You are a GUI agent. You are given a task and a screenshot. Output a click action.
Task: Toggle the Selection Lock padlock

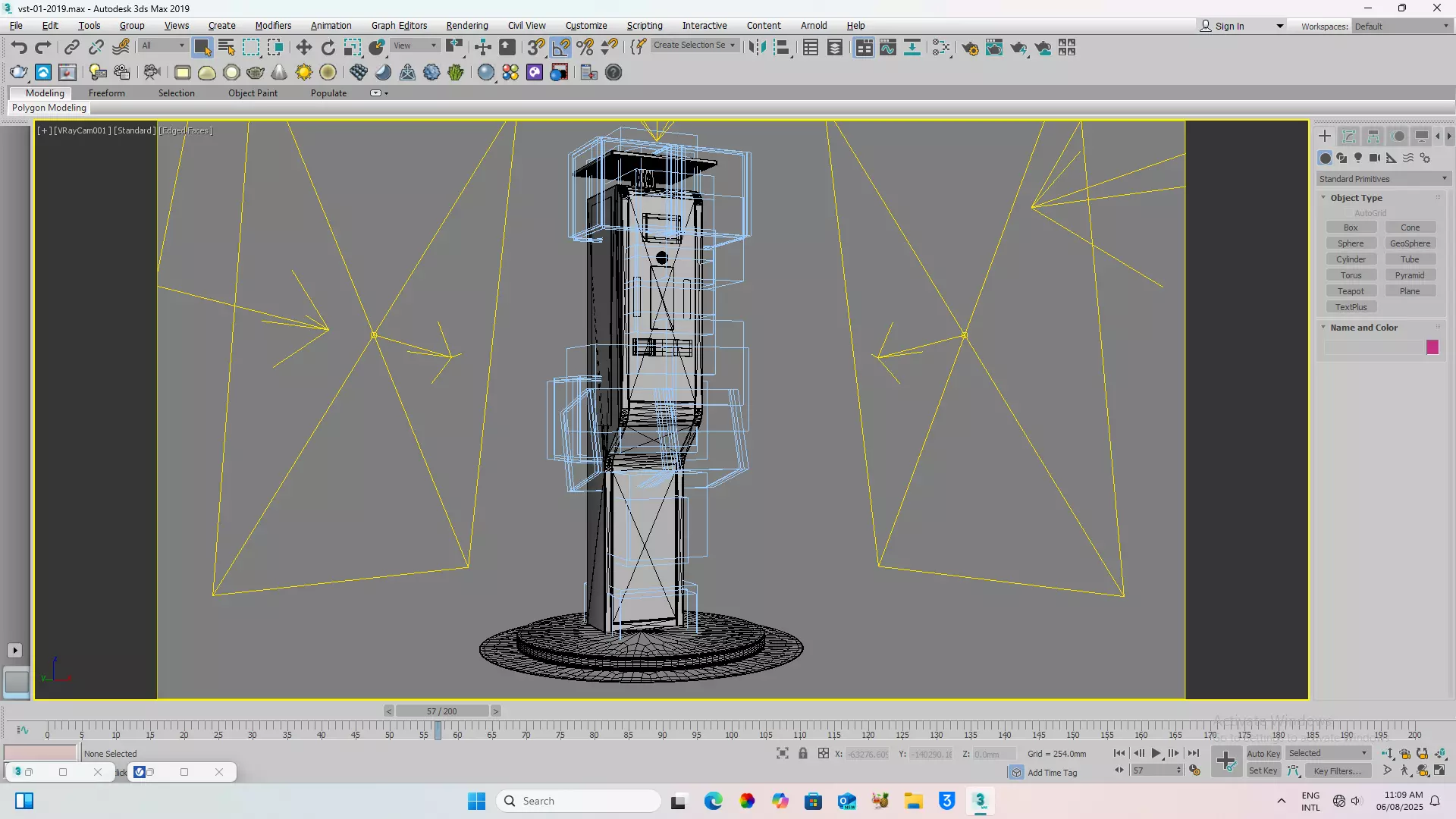click(802, 753)
